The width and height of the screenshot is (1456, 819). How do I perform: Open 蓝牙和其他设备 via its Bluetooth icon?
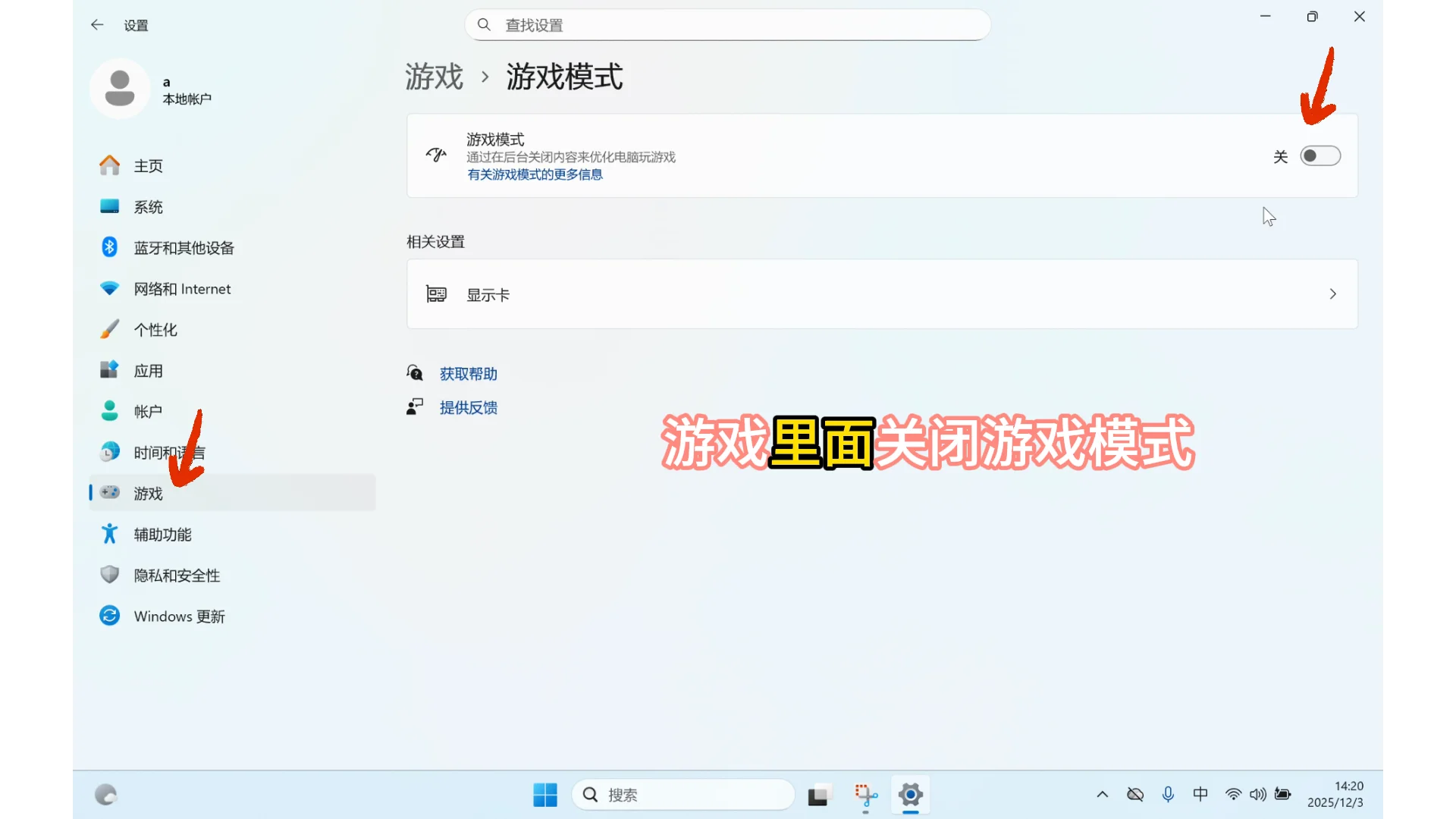click(109, 246)
